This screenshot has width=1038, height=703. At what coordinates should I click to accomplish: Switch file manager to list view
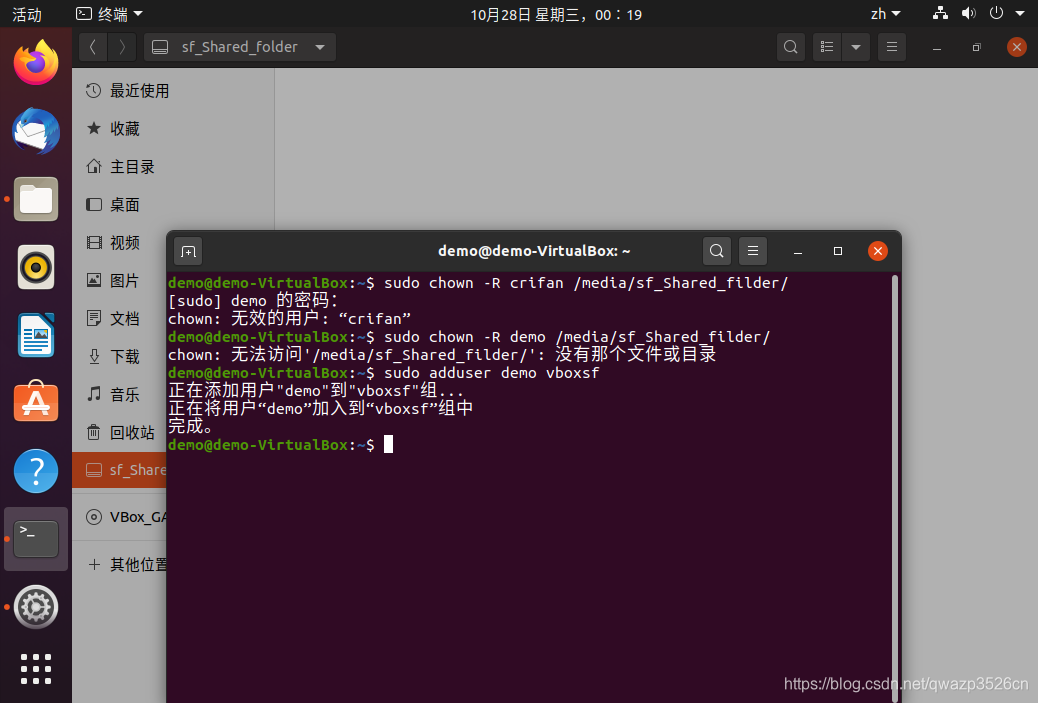[827, 47]
